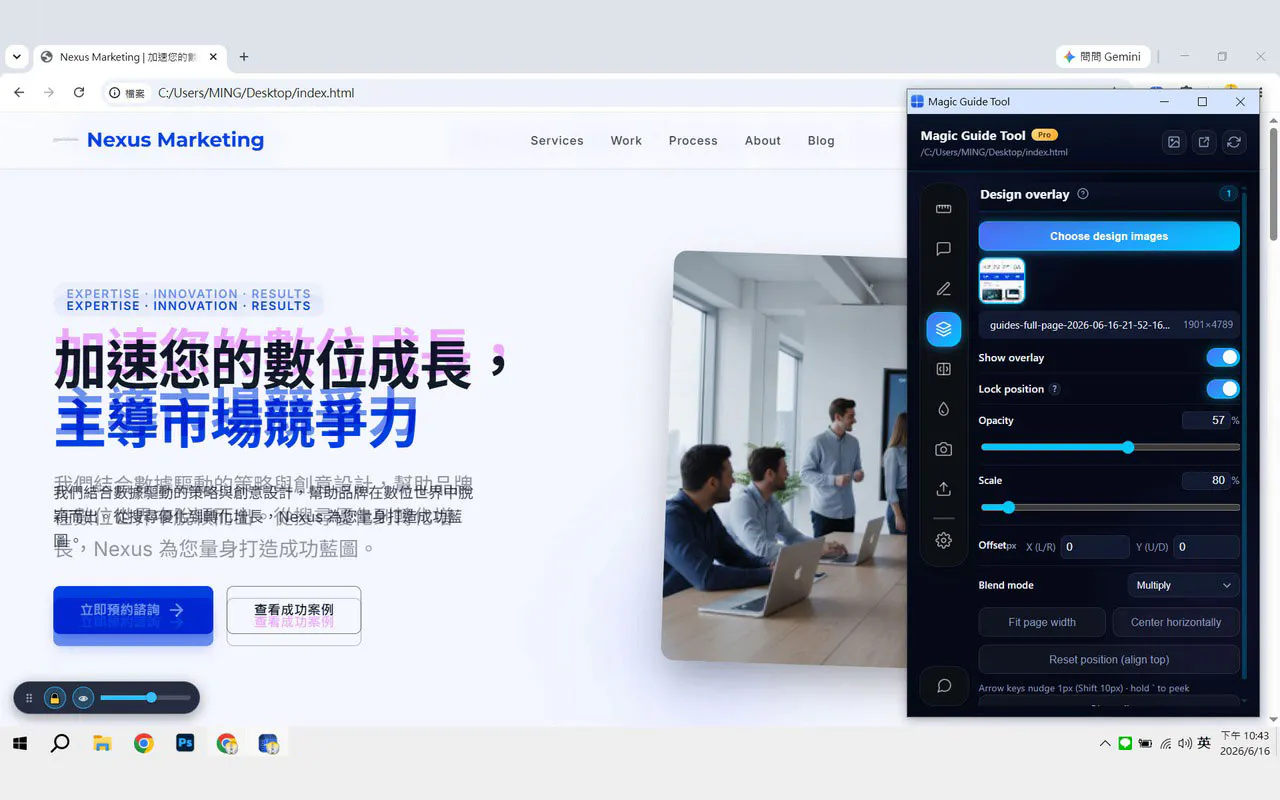Open the About nav item
The image size is (1280, 800).
[x=763, y=141]
